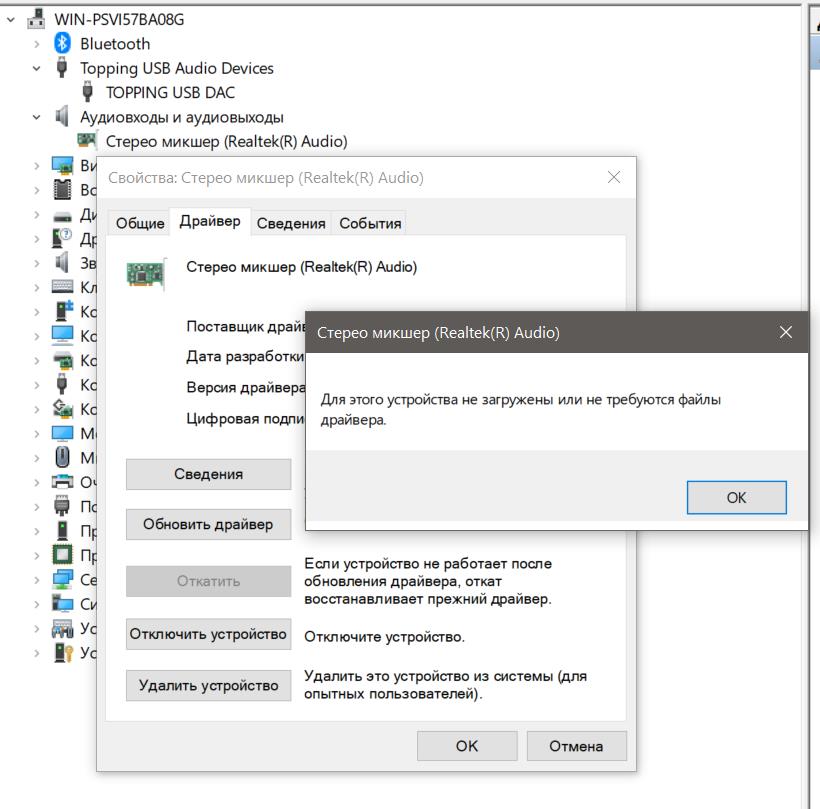820x809 pixels.
Task: Switch to the Общие tab
Action: point(140,223)
